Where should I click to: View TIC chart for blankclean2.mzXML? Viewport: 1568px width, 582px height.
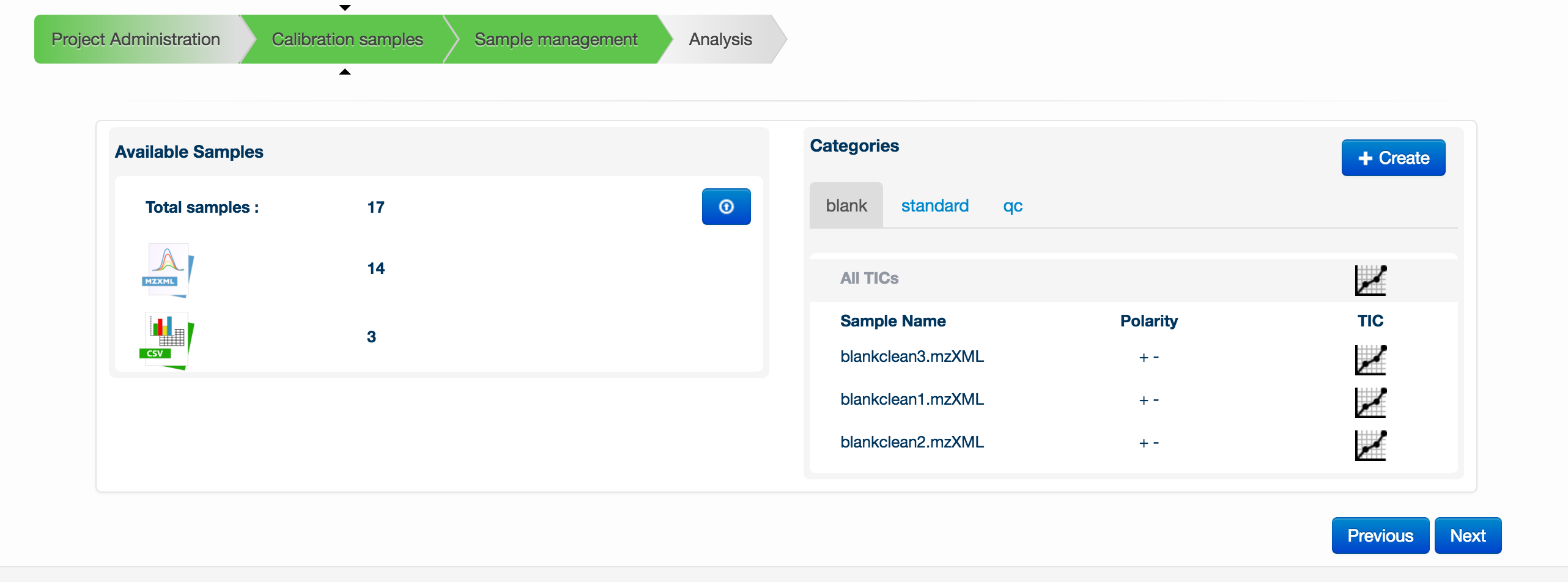pos(1370,446)
